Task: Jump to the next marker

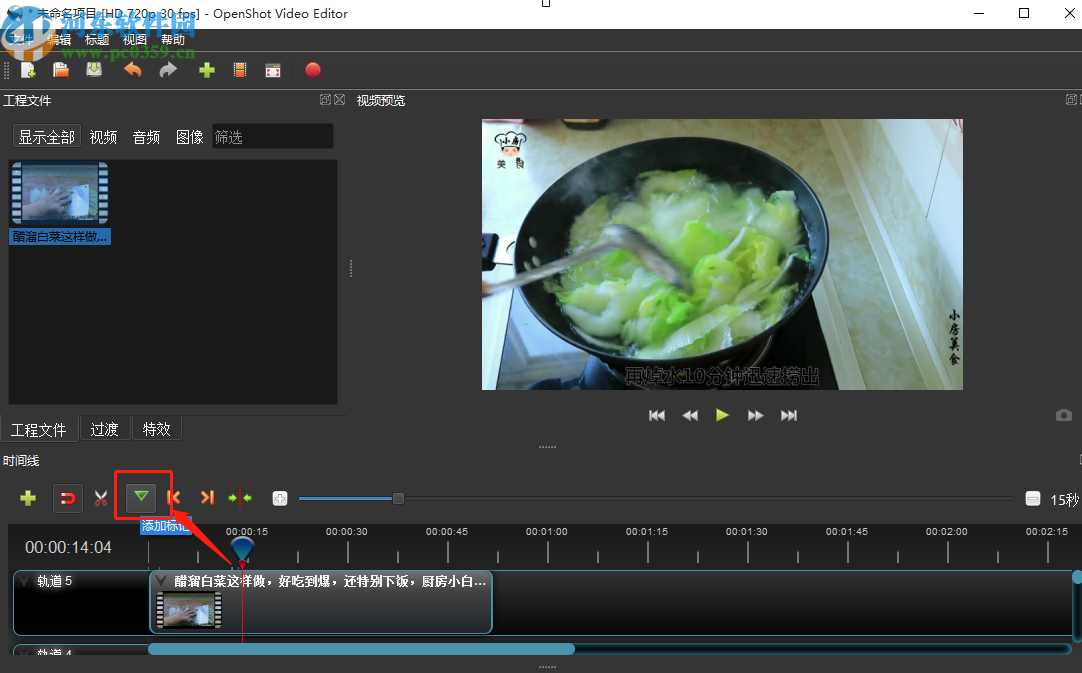Action: pyautogui.click(x=207, y=497)
